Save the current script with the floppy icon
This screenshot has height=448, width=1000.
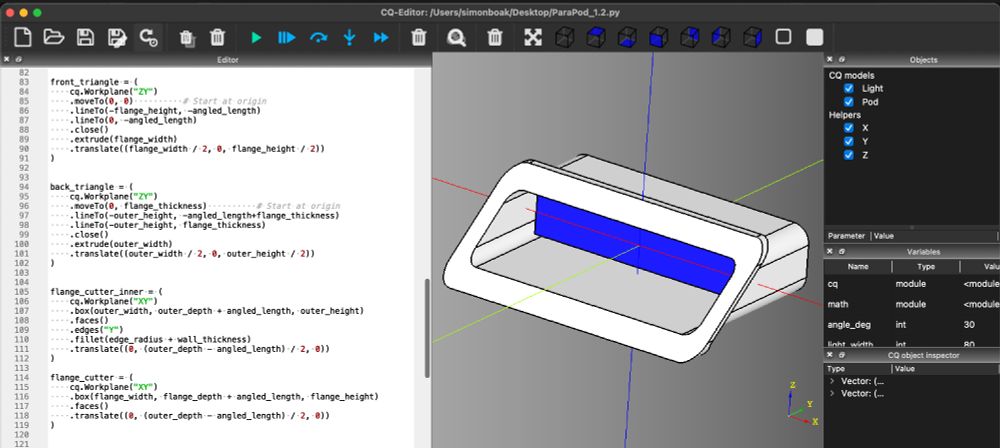point(85,37)
